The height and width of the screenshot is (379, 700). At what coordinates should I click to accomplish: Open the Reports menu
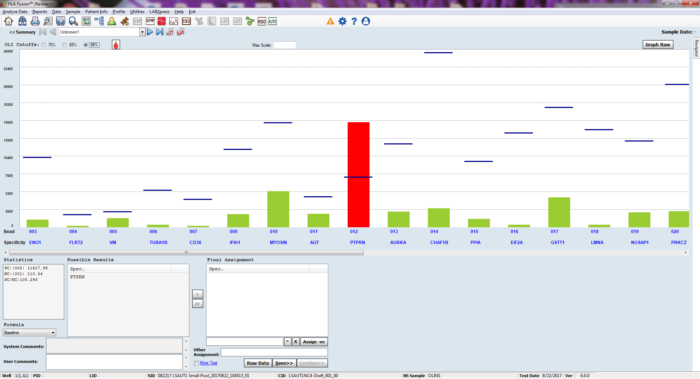(x=40, y=12)
